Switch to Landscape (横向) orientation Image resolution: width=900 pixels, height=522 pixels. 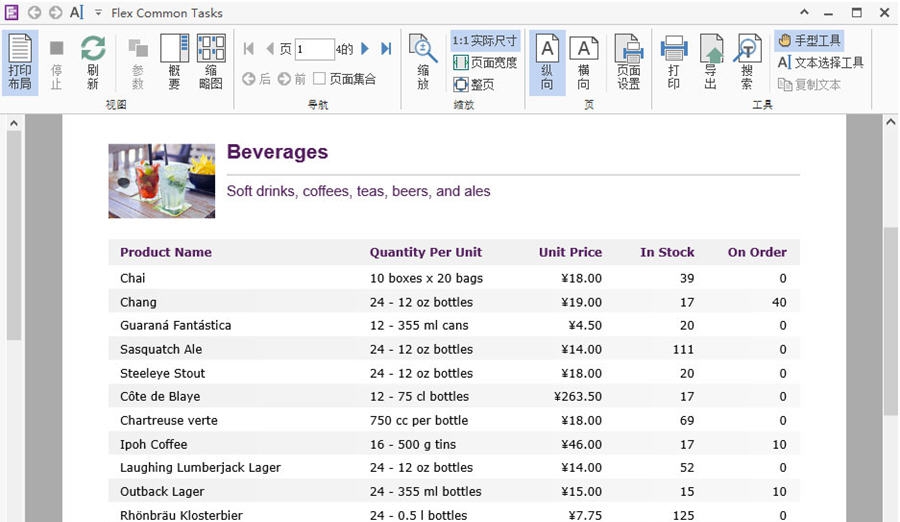(583, 61)
